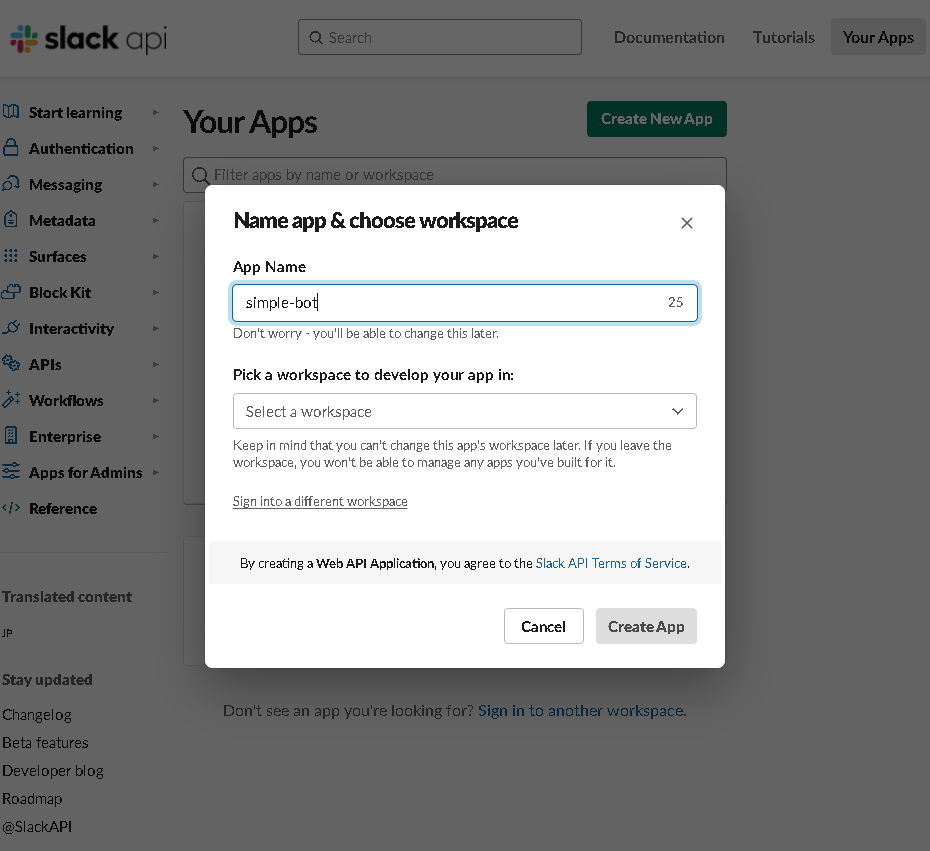
Task: Open the Sign into a different workspace link
Action: coord(319,501)
